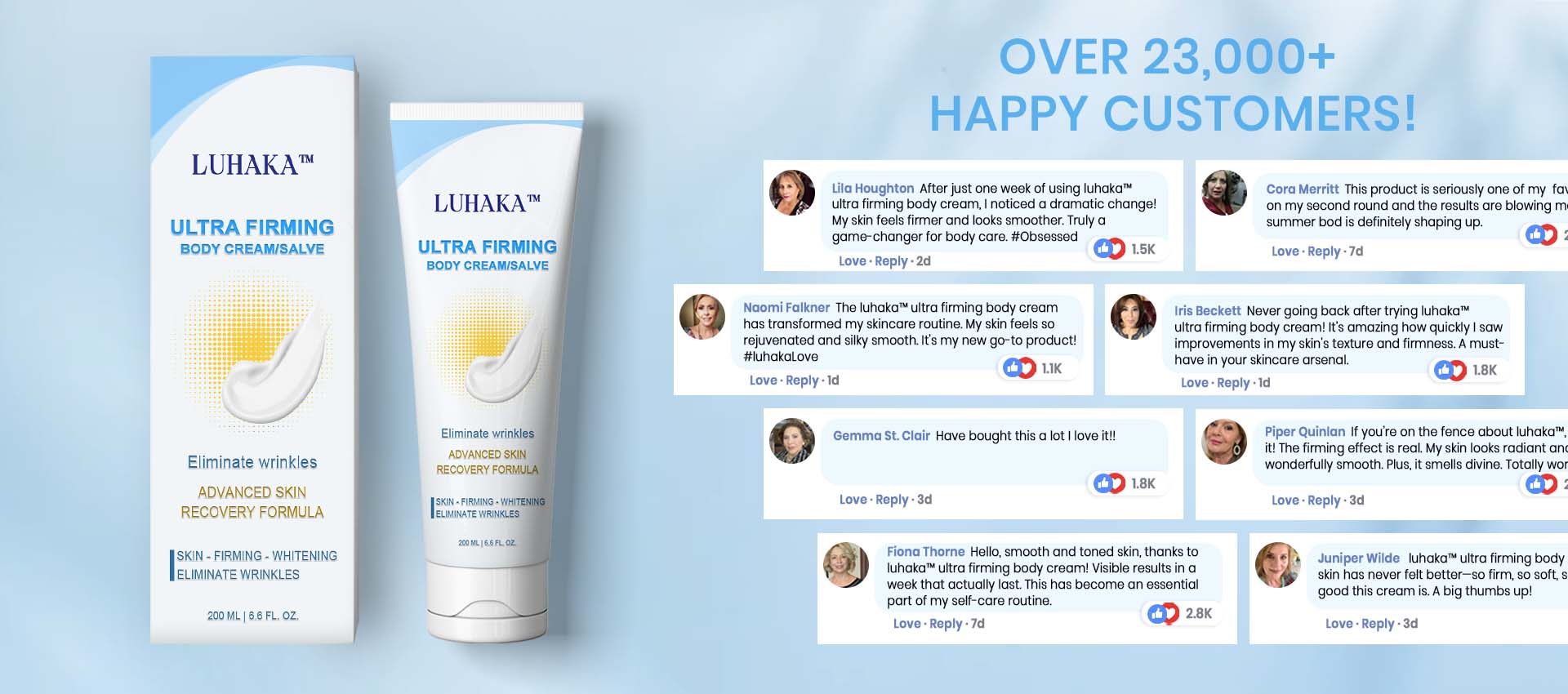Viewport: 1568px width, 694px height.
Task: Click the 1.8K reactions icon on Iris Beckett's comment
Action: tap(1450, 370)
